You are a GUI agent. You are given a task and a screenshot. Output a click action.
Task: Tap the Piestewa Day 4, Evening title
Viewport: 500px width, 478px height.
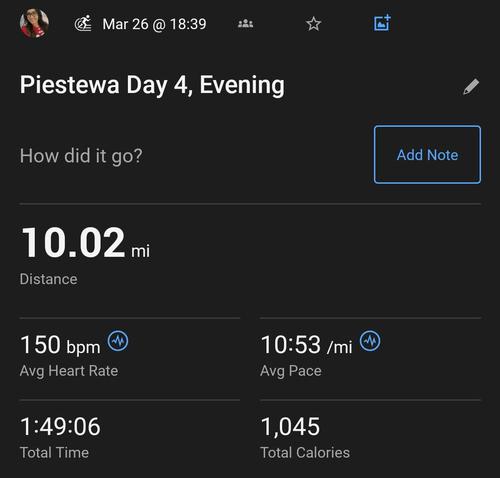pyautogui.click(x=152, y=85)
